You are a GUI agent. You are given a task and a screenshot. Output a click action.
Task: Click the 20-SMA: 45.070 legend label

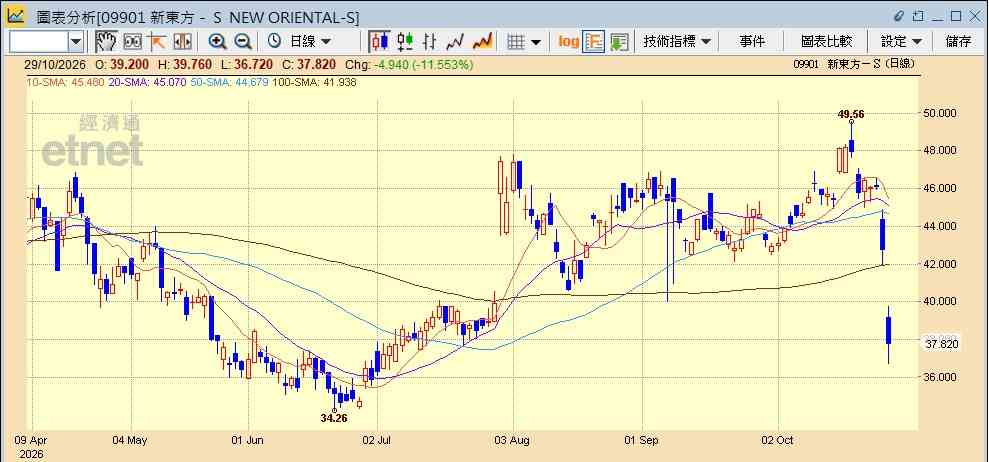146,82
